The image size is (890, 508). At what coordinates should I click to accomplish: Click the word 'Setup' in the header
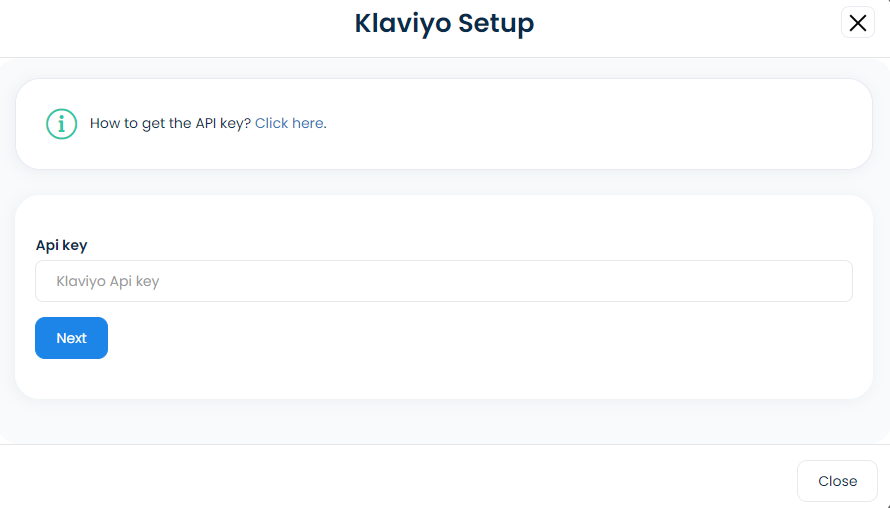(x=496, y=24)
